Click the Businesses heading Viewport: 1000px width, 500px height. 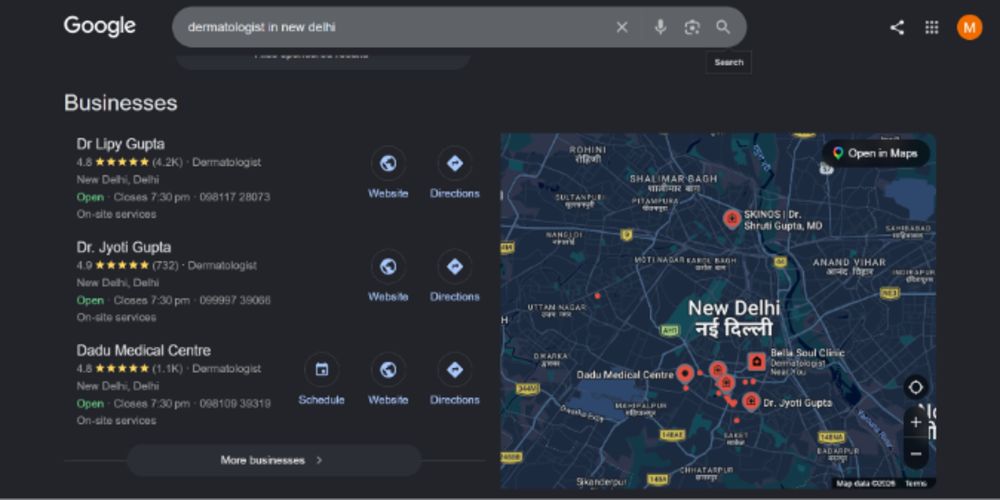pos(121,103)
